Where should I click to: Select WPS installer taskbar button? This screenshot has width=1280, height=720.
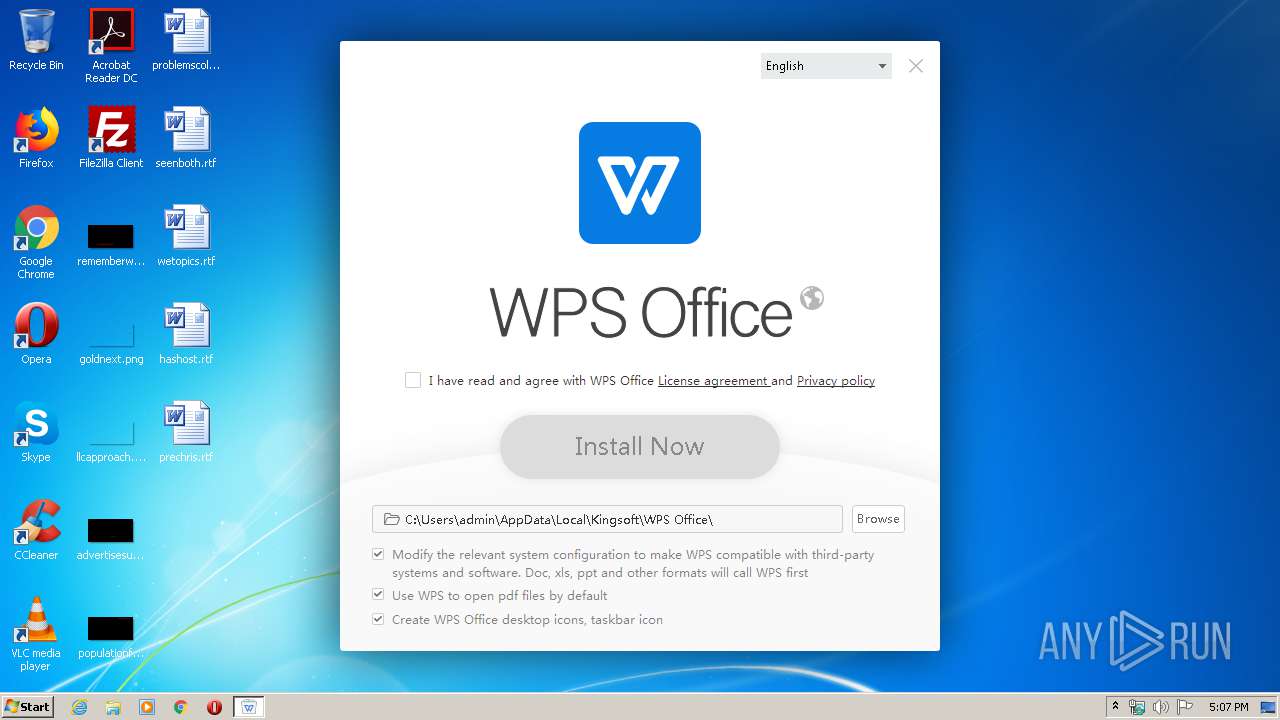[249, 707]
